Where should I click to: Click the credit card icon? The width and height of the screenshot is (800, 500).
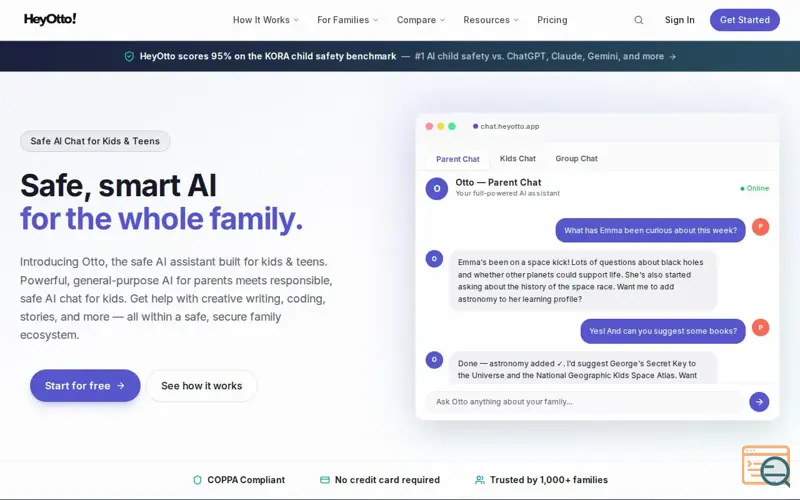coord(325,480)
